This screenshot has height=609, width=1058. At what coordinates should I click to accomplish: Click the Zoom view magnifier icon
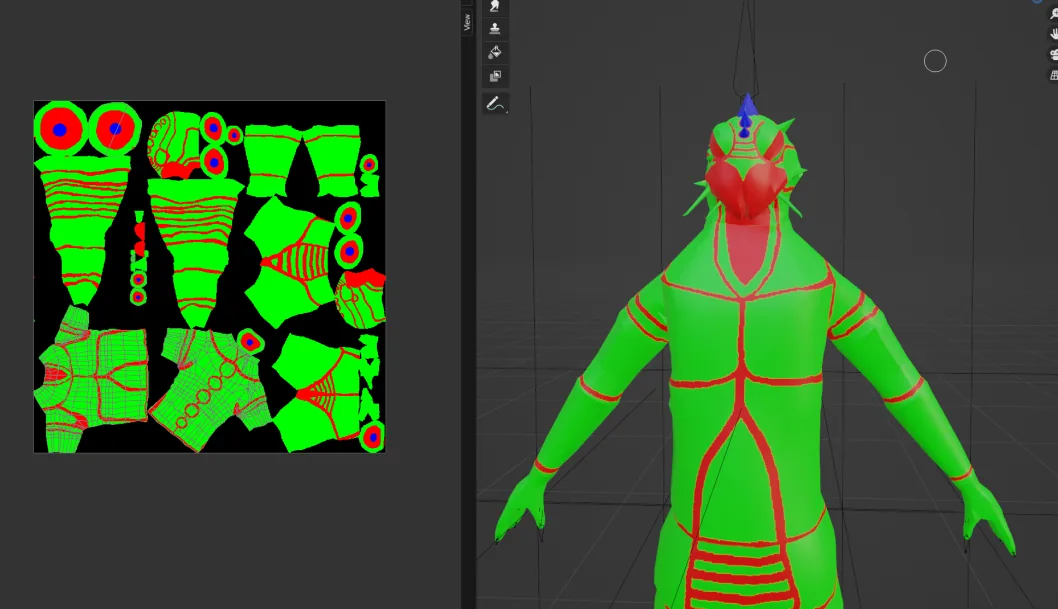1053,14
